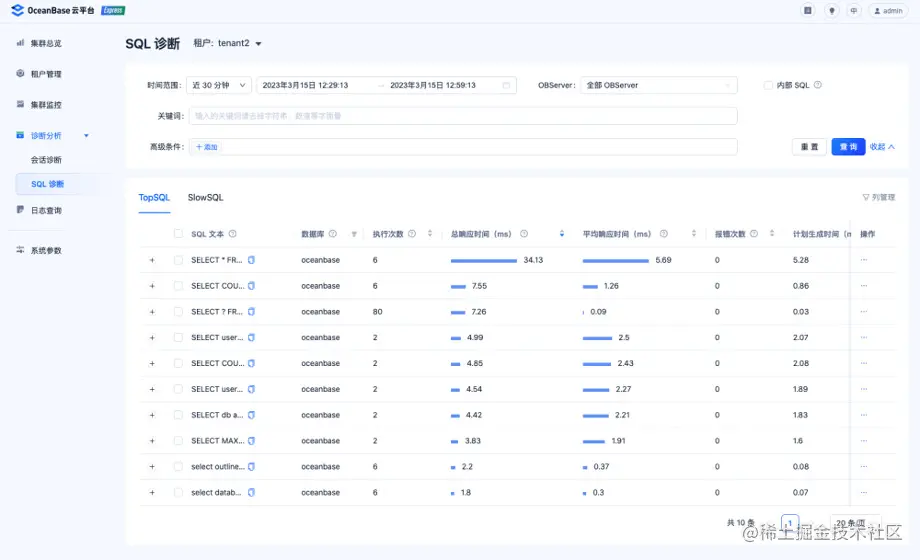Open the 20 条/页 page size dropdown
The image size is (920, 560).
[x=856, y=522]
